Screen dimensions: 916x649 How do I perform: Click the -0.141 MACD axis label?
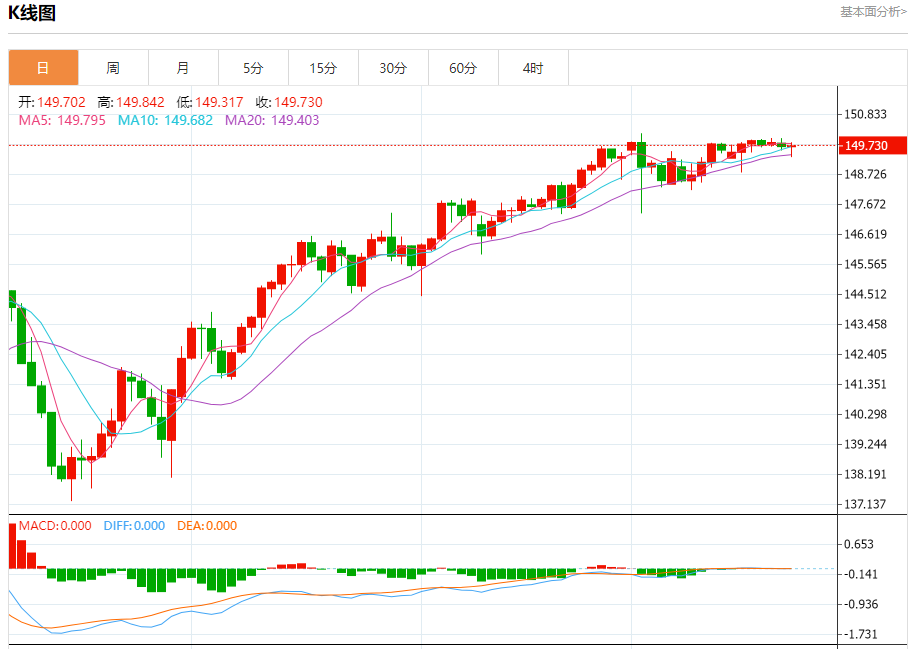(859, 574)
